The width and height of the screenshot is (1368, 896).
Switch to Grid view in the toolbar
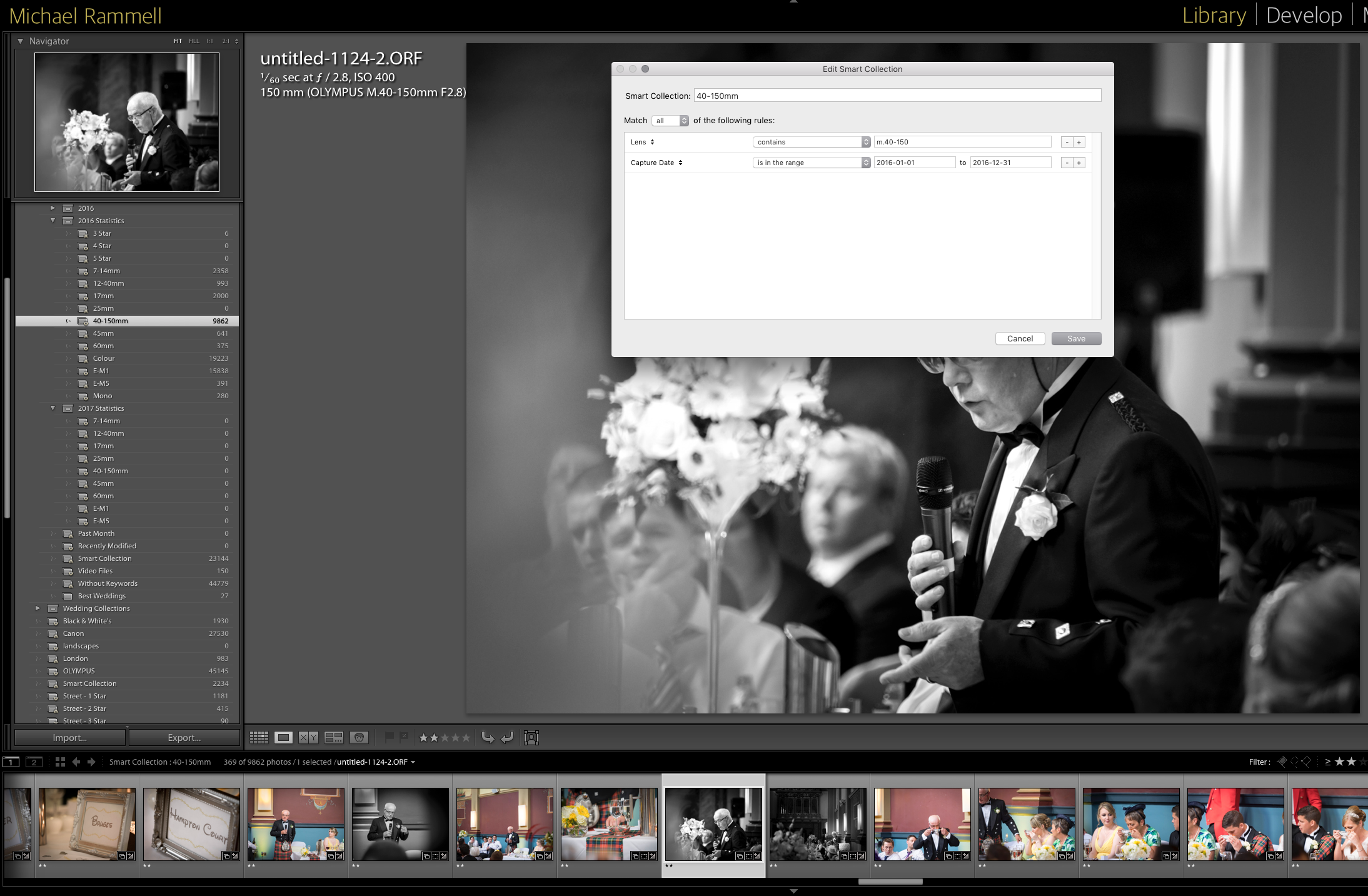pos(258,737)
